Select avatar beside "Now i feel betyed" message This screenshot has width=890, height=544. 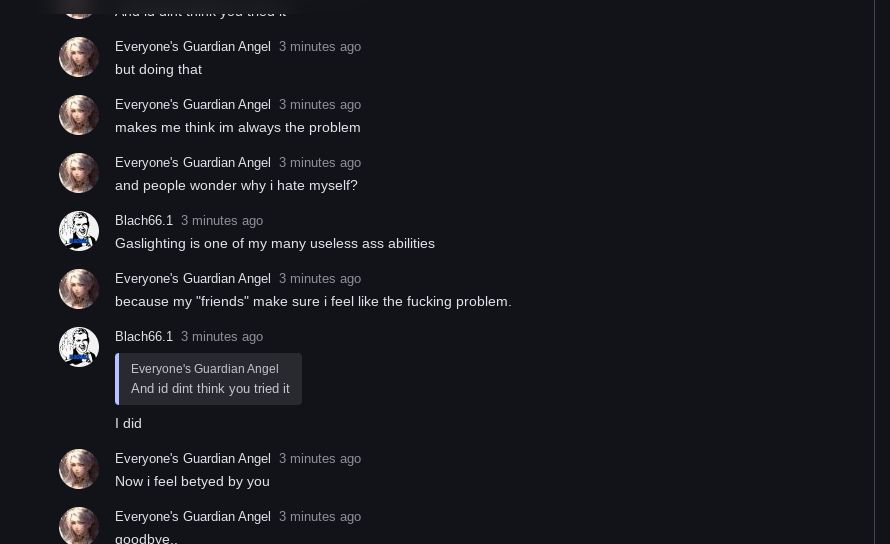(x=79, y=470)
